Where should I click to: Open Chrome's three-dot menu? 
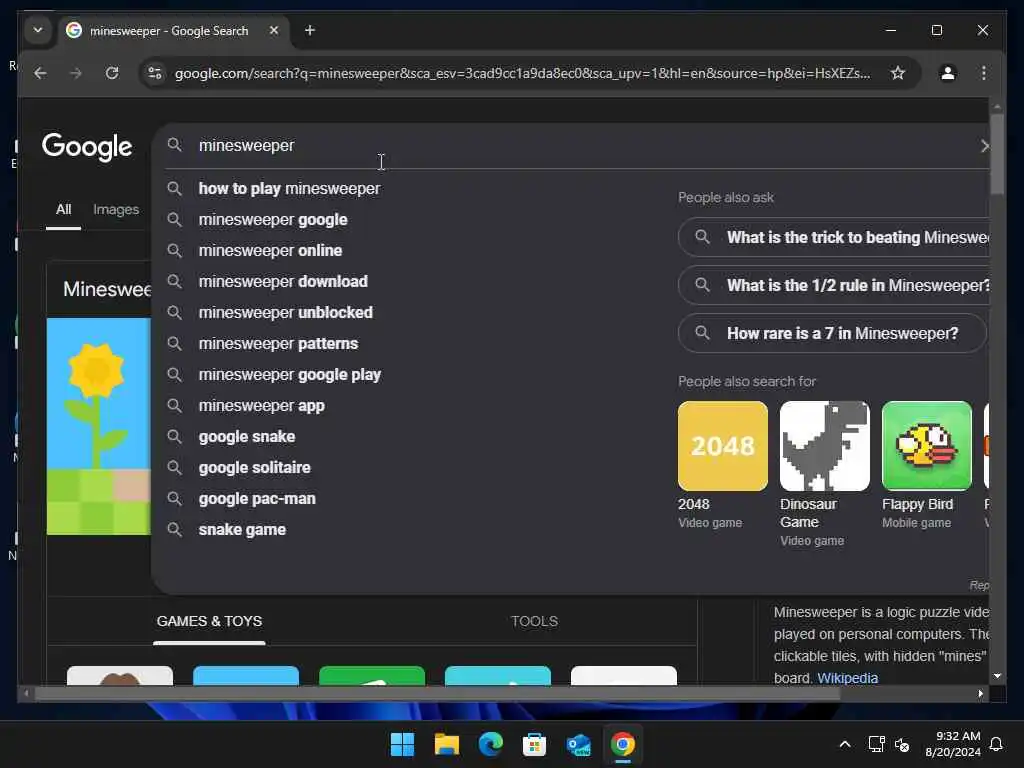point(984,73)
